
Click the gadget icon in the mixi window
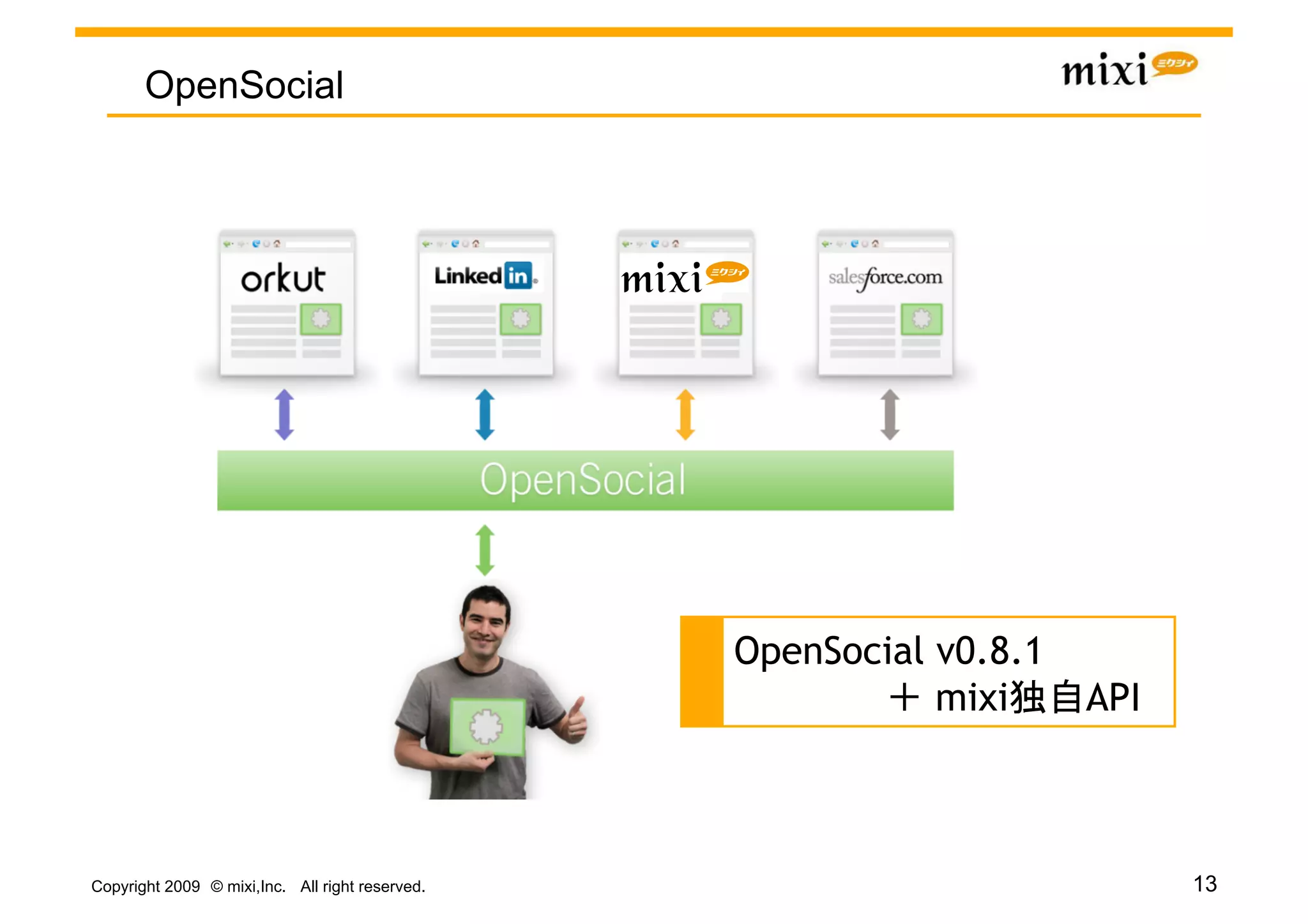point(720,319)
